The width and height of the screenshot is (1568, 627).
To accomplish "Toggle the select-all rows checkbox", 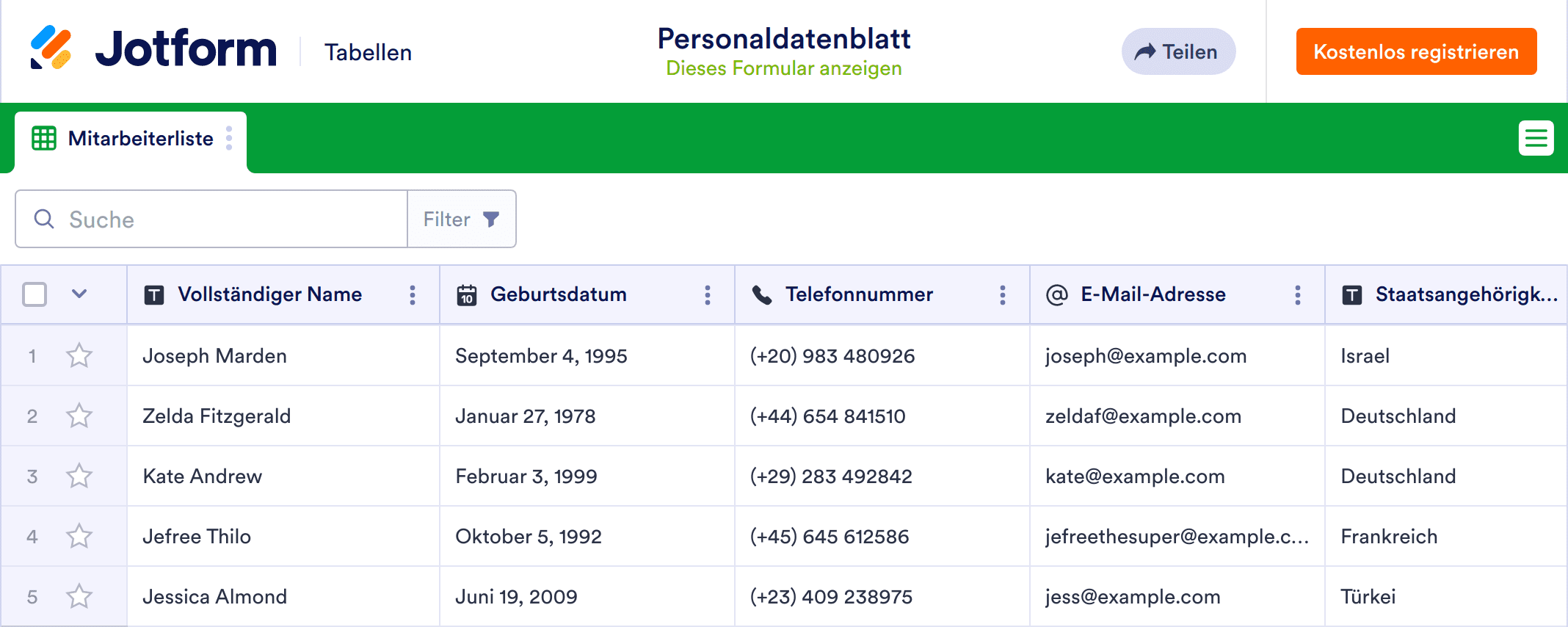I will coord(35,294).
